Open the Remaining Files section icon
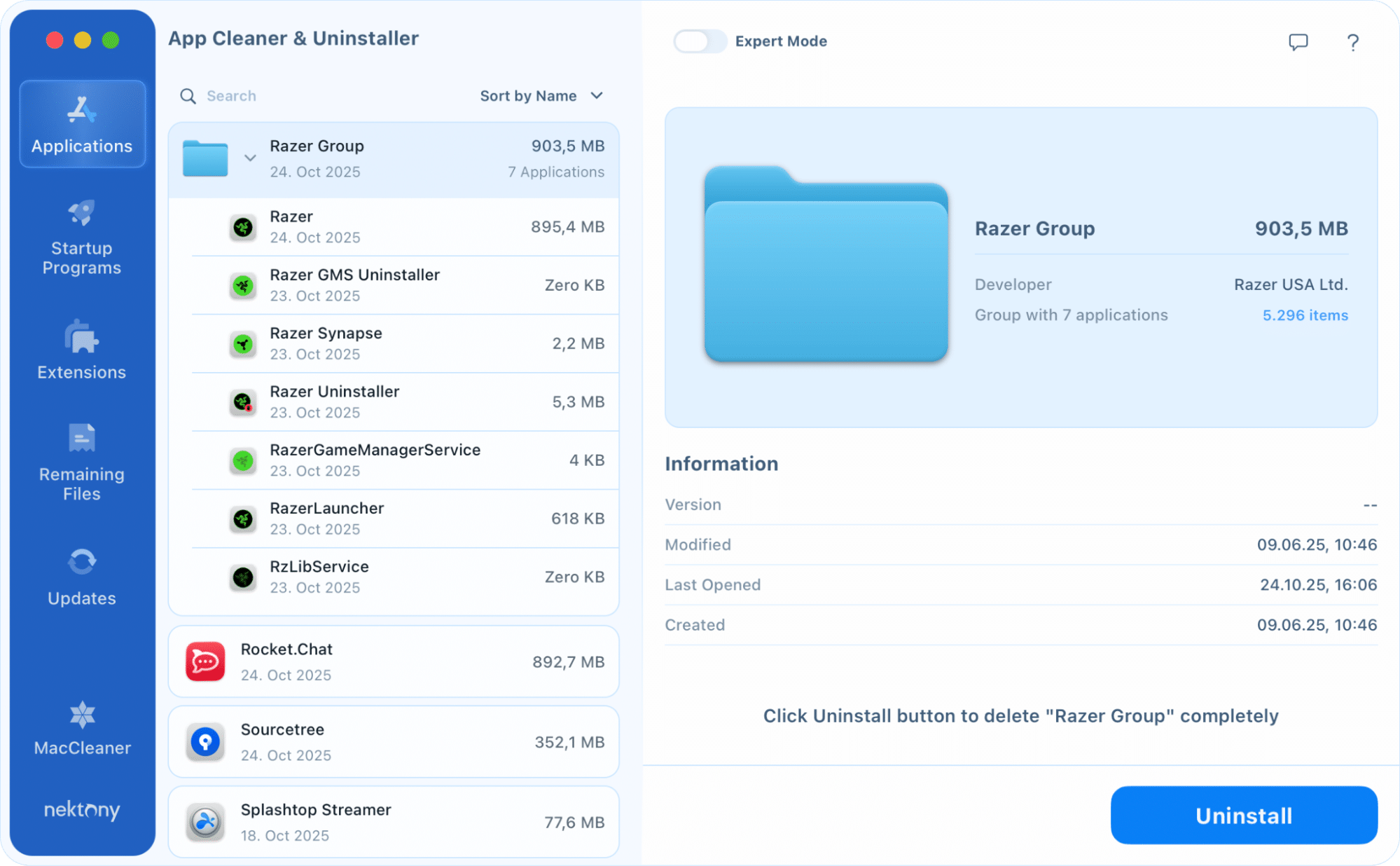This screenshot has width=1400, height=866. pos(81,439)
